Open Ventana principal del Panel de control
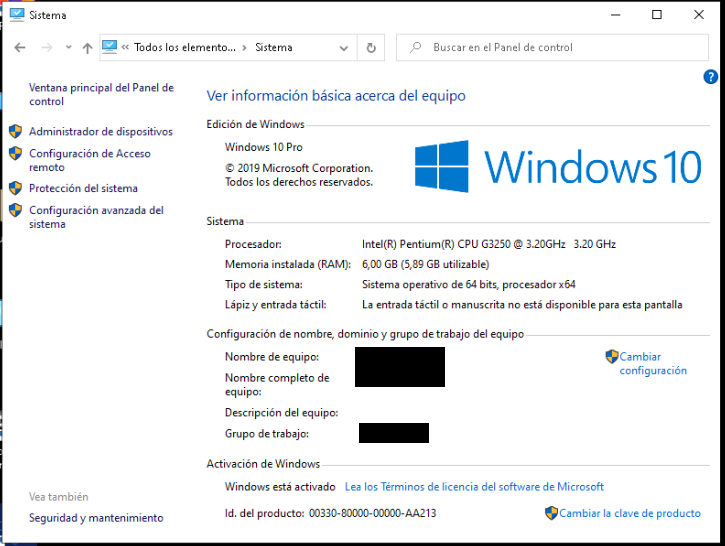Viewport: 725px width, 546px height. (101, 94)
